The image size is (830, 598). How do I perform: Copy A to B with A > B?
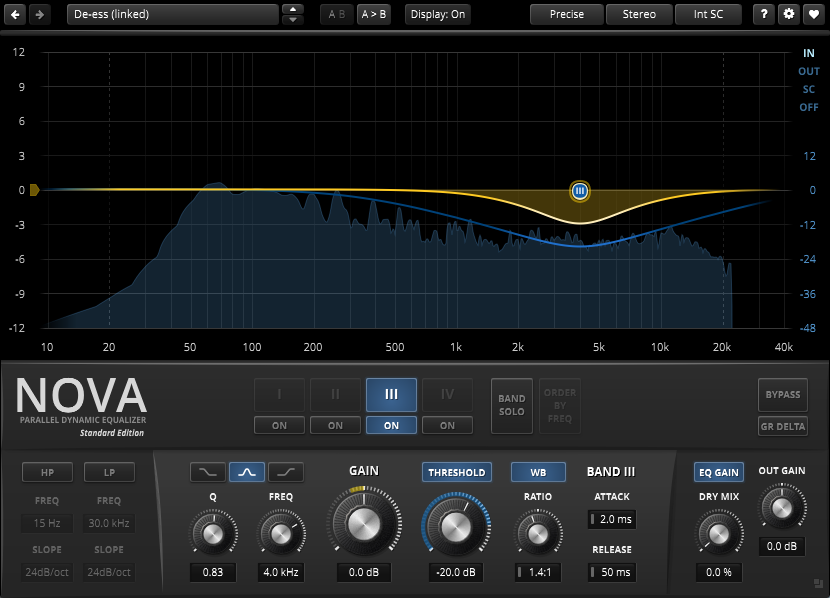pyautogui.click(x=374, y=14)
